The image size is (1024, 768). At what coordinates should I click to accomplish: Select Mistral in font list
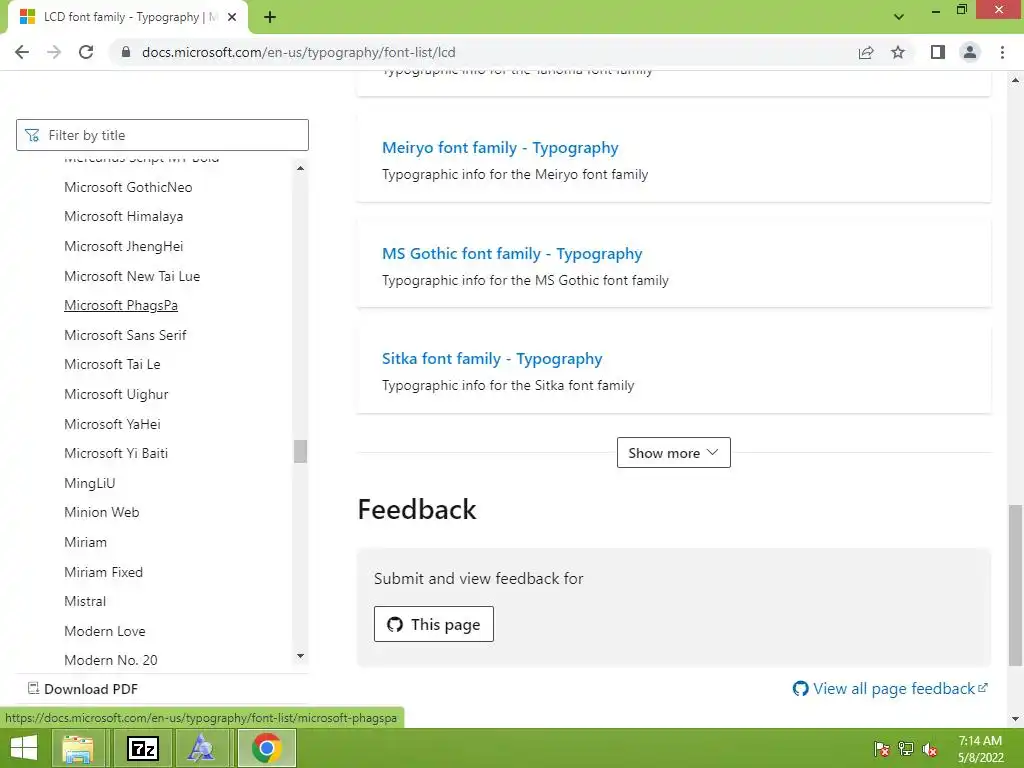pyautogui.click(x=85, y=601)
